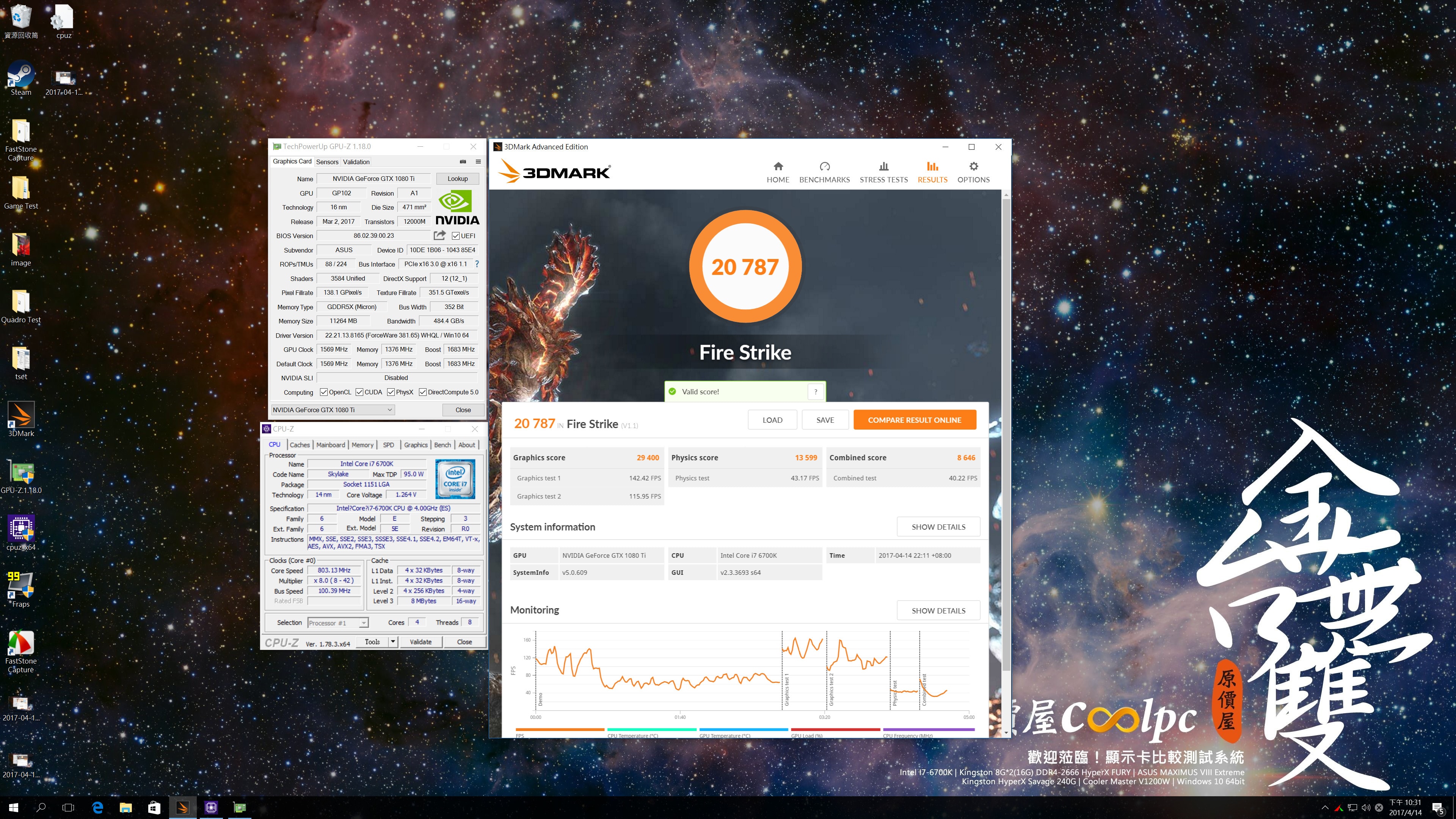The width and height of the screenshot is (1456, 819).
Task: Go to HOME in 3DMark
Action: [778, 173]
